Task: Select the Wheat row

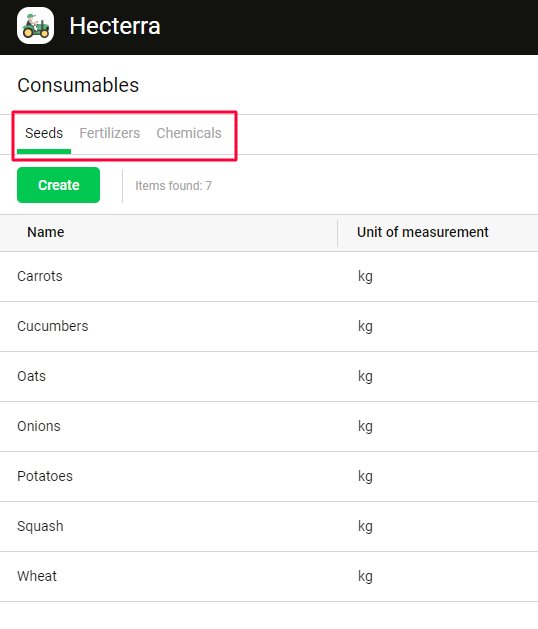Action: pos(269,576)
